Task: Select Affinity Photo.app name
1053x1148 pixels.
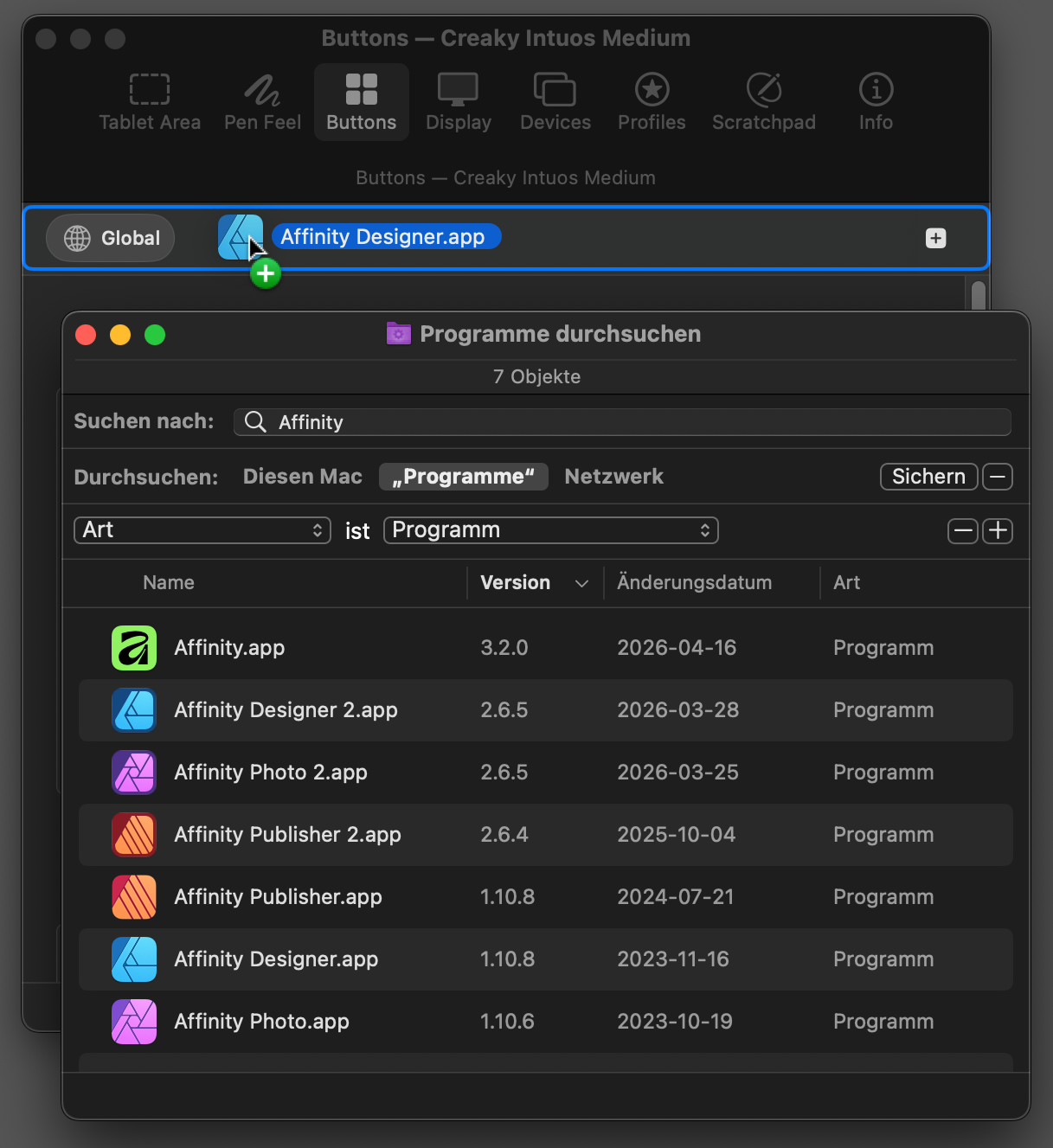Action: coord(262,1022)
